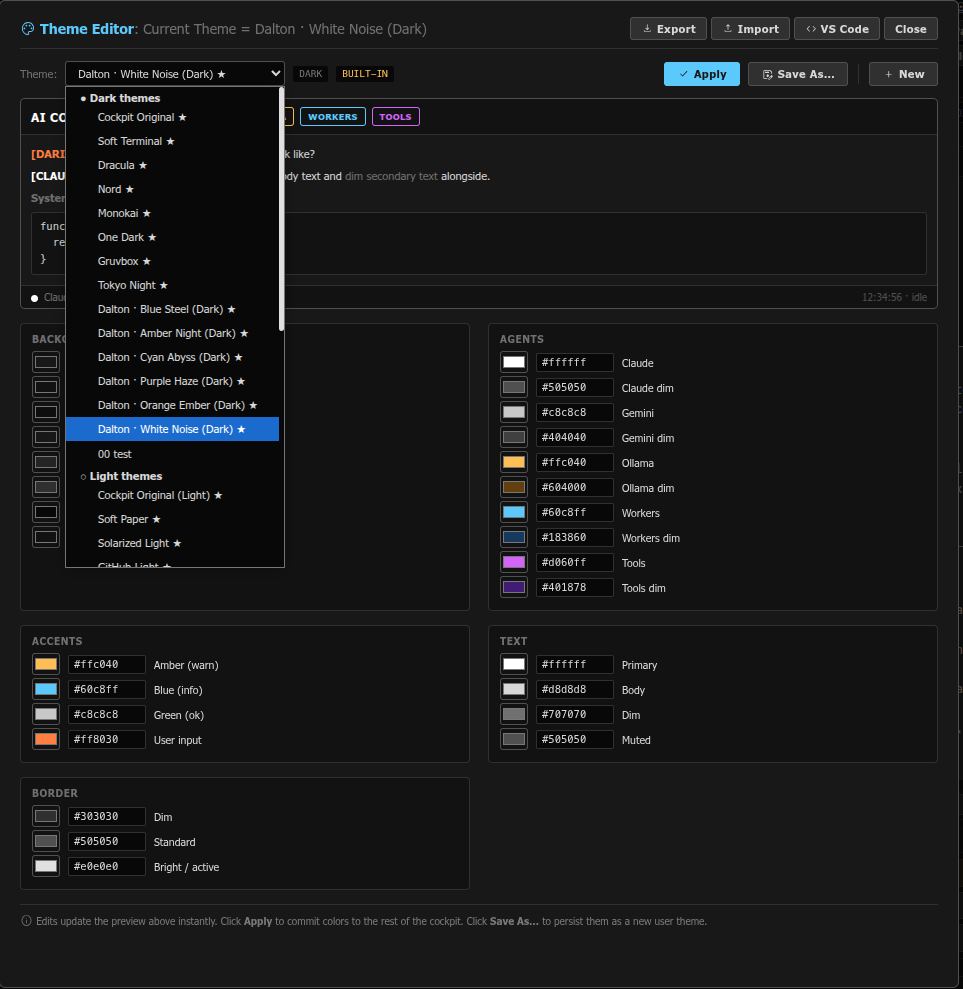Edit the Workers hex field #60c8ff
This screenshot has width=963, height=989.
tap(575, 512)
